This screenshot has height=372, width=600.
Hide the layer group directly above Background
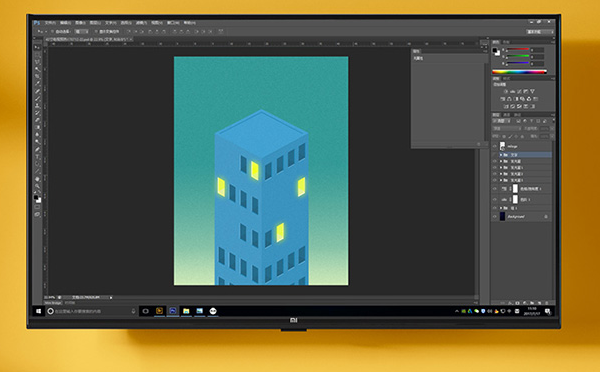[x=495, y=208]
